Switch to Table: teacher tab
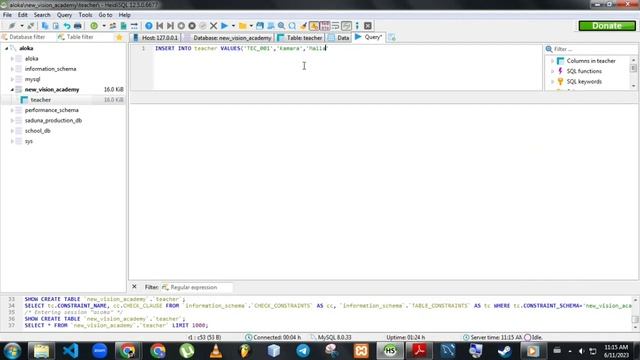 [300, 38]
